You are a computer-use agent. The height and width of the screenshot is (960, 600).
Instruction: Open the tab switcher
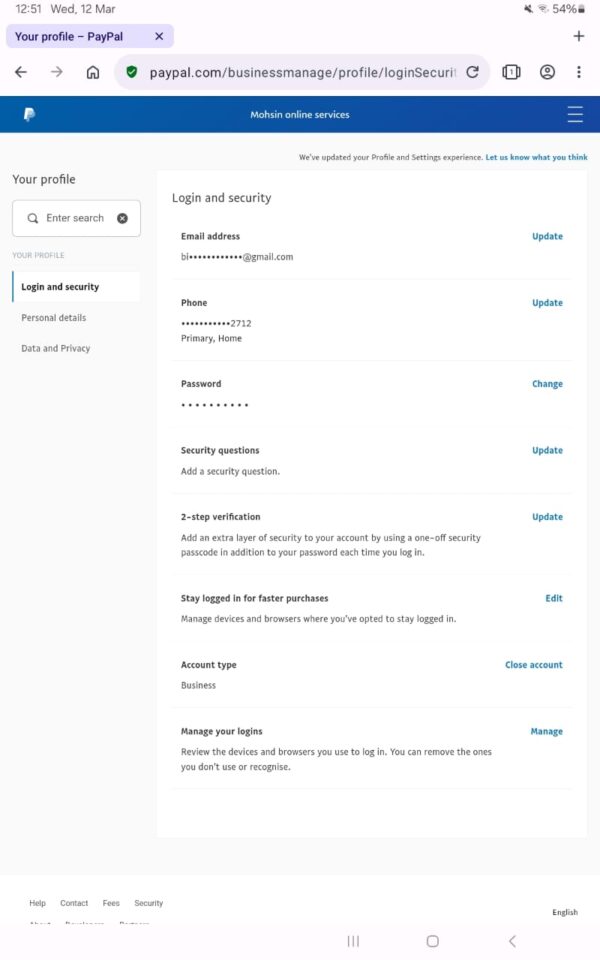(511, 72)
